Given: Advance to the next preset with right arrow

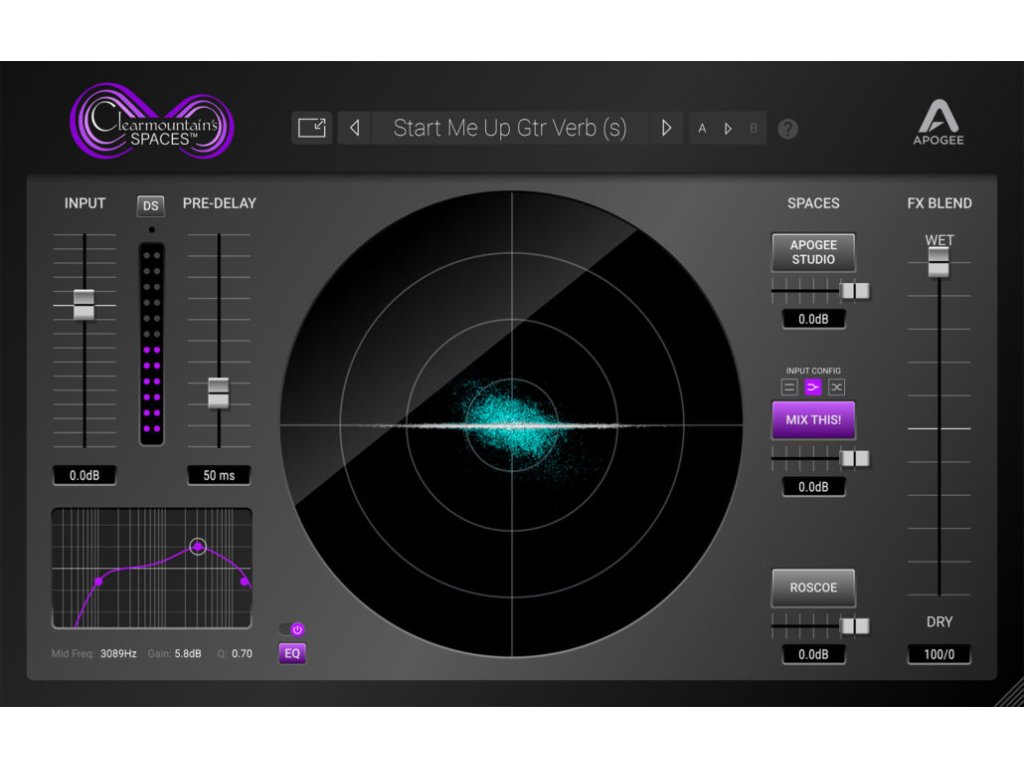Looking at the screenshot, I should point(666,128).
